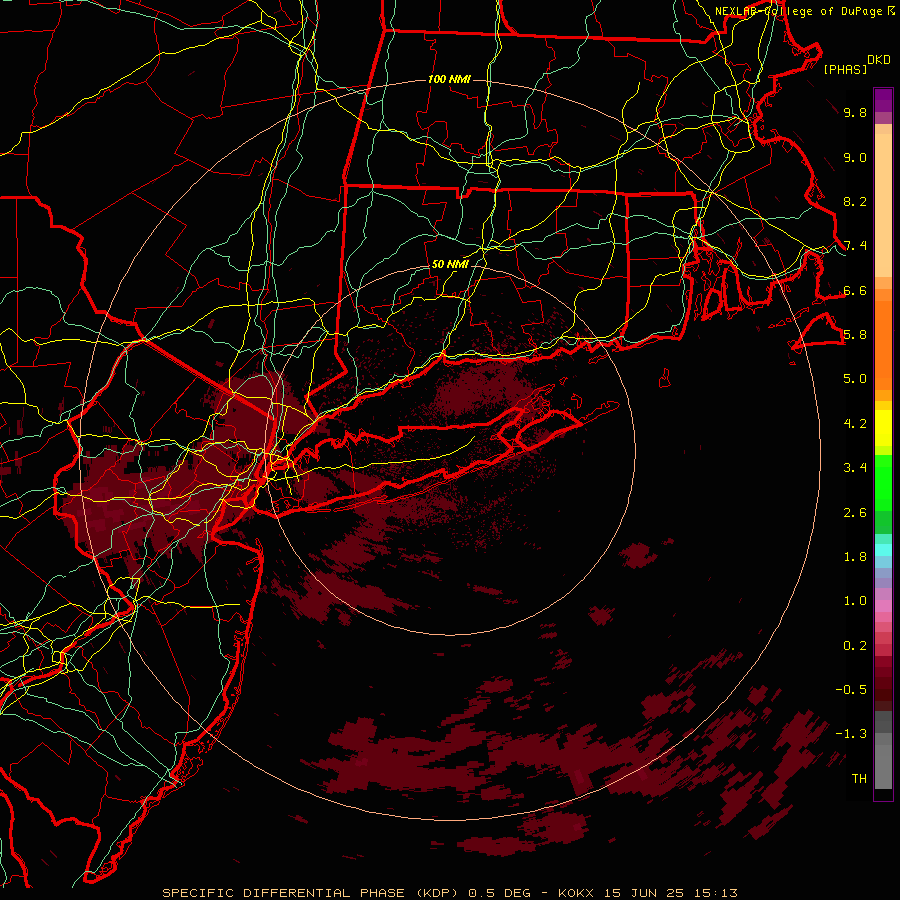Click the 9.0 scale value
The image size is (900, 900).
855,157
